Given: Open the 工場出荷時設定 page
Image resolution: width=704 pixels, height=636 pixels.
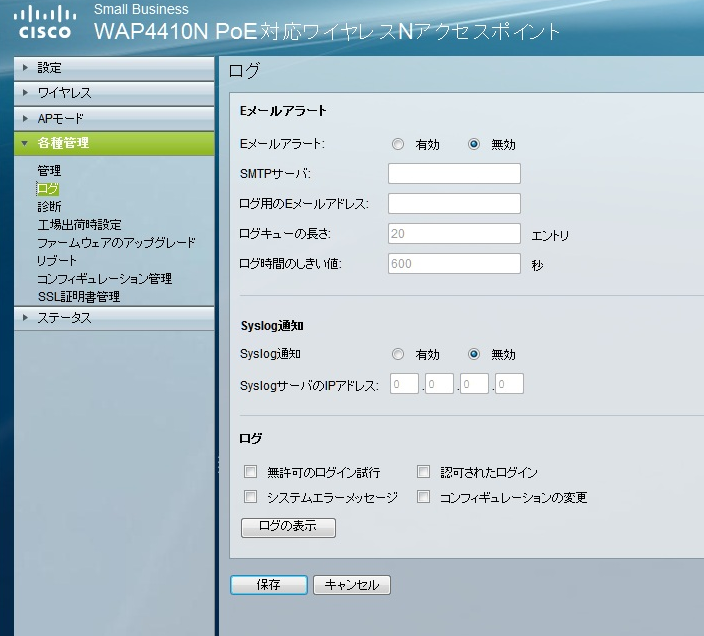Looking at the screenshot, I should 79,224.
